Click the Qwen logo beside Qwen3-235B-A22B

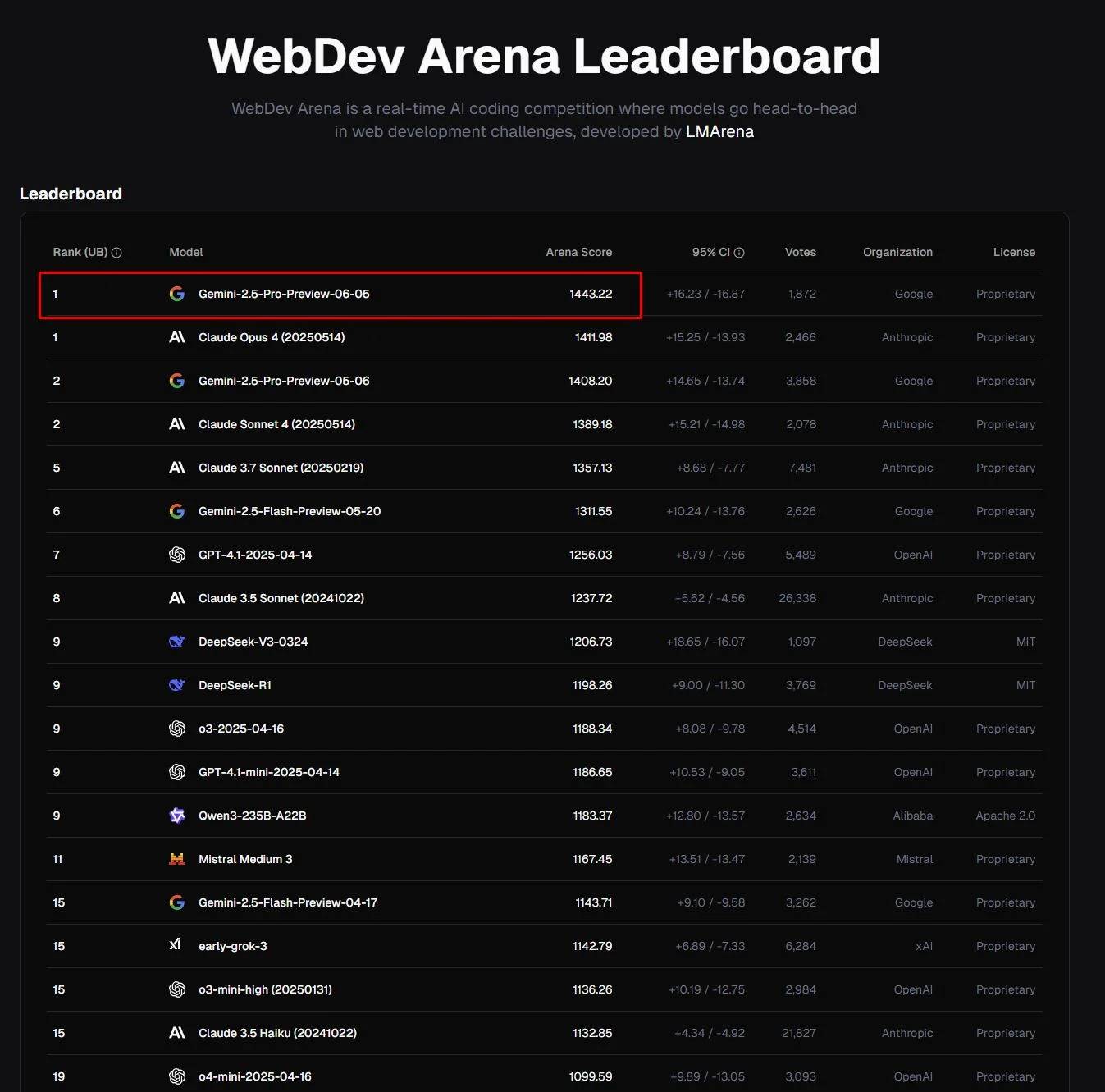tap(176, 816)
